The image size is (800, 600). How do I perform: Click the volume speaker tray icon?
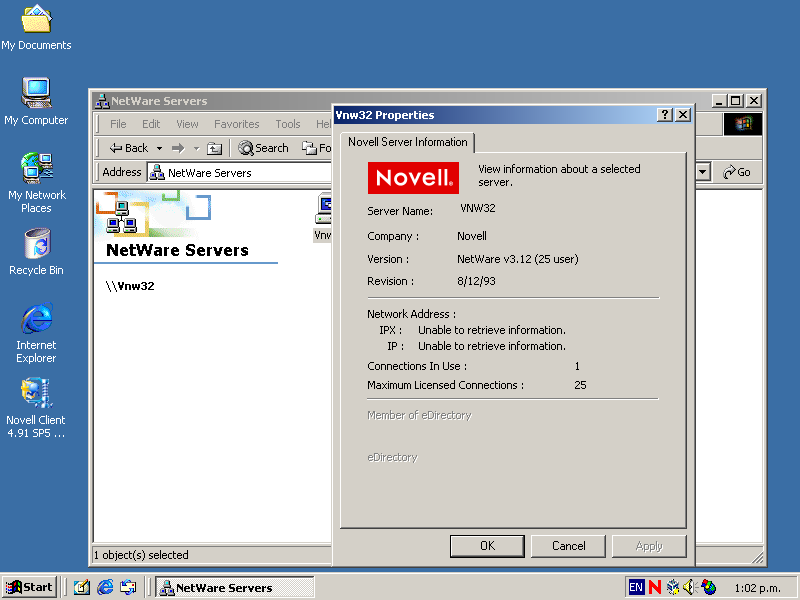pyautogui.click(x=690, y=587)
